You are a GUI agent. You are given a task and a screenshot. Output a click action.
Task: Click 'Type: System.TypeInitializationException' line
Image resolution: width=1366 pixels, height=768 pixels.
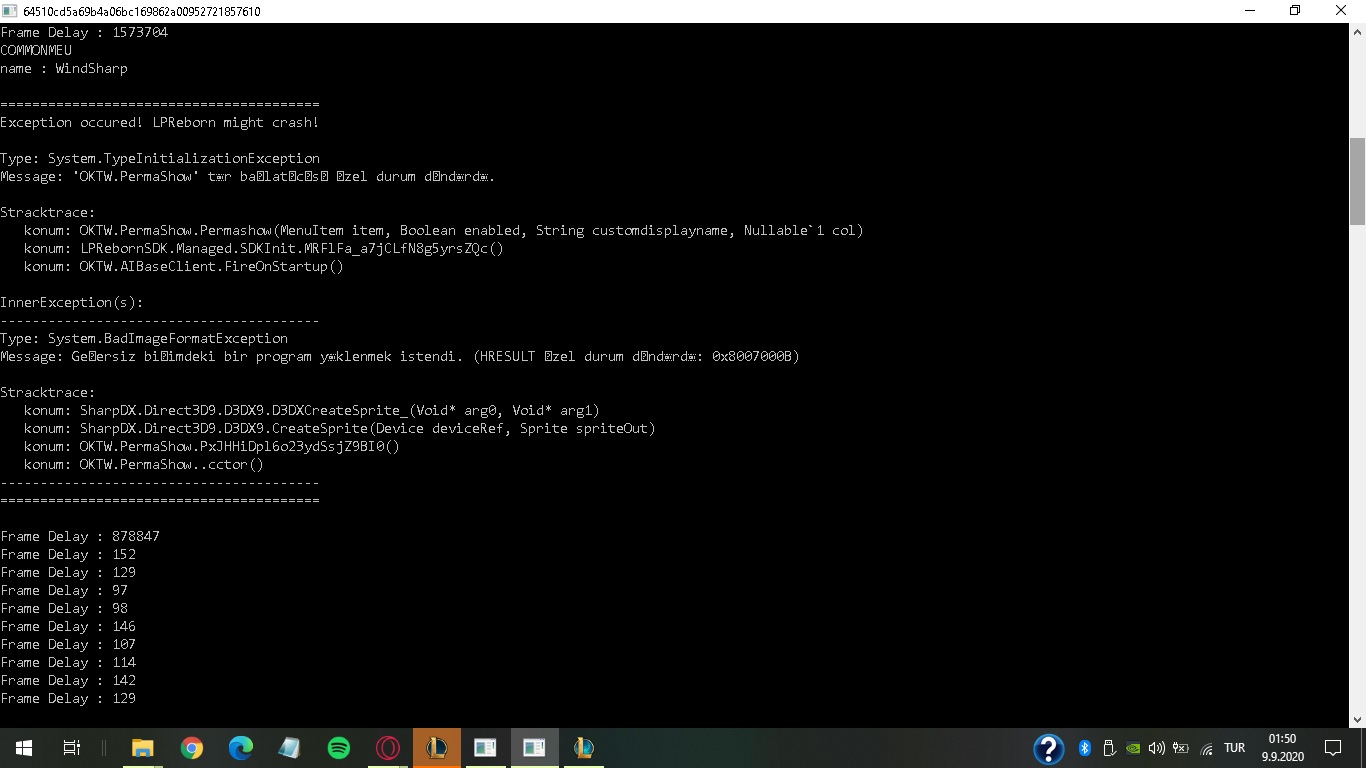tap(160, 158)
